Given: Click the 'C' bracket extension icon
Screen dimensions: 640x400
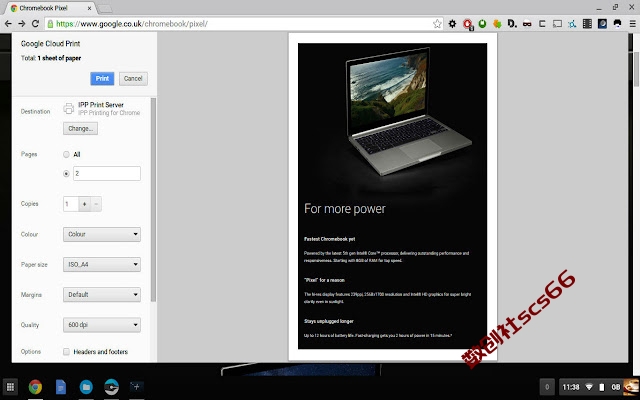Looking at the screenshot, I should coord(542,24).
